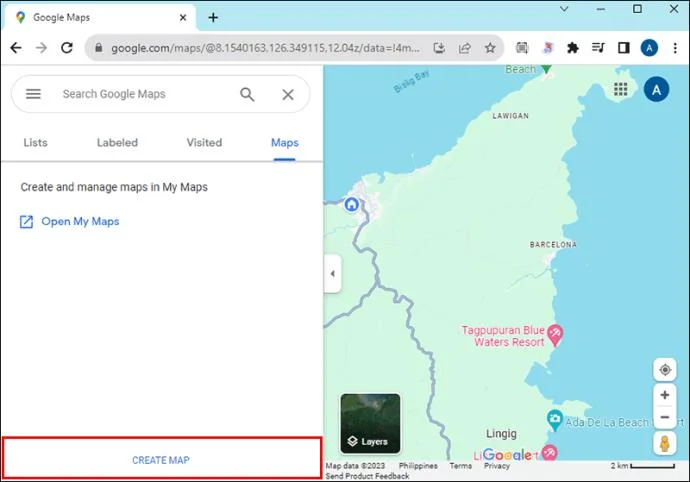690x482 pixels.
Task: Bookmark this page with star icon
Action: point(490,48)
